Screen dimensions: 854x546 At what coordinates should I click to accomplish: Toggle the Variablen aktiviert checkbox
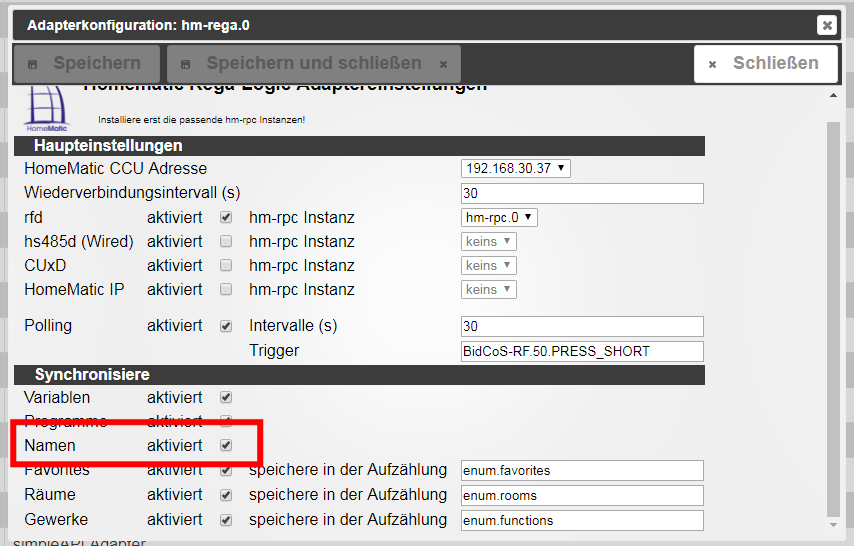pyautogui.click(x=226, y=397)
